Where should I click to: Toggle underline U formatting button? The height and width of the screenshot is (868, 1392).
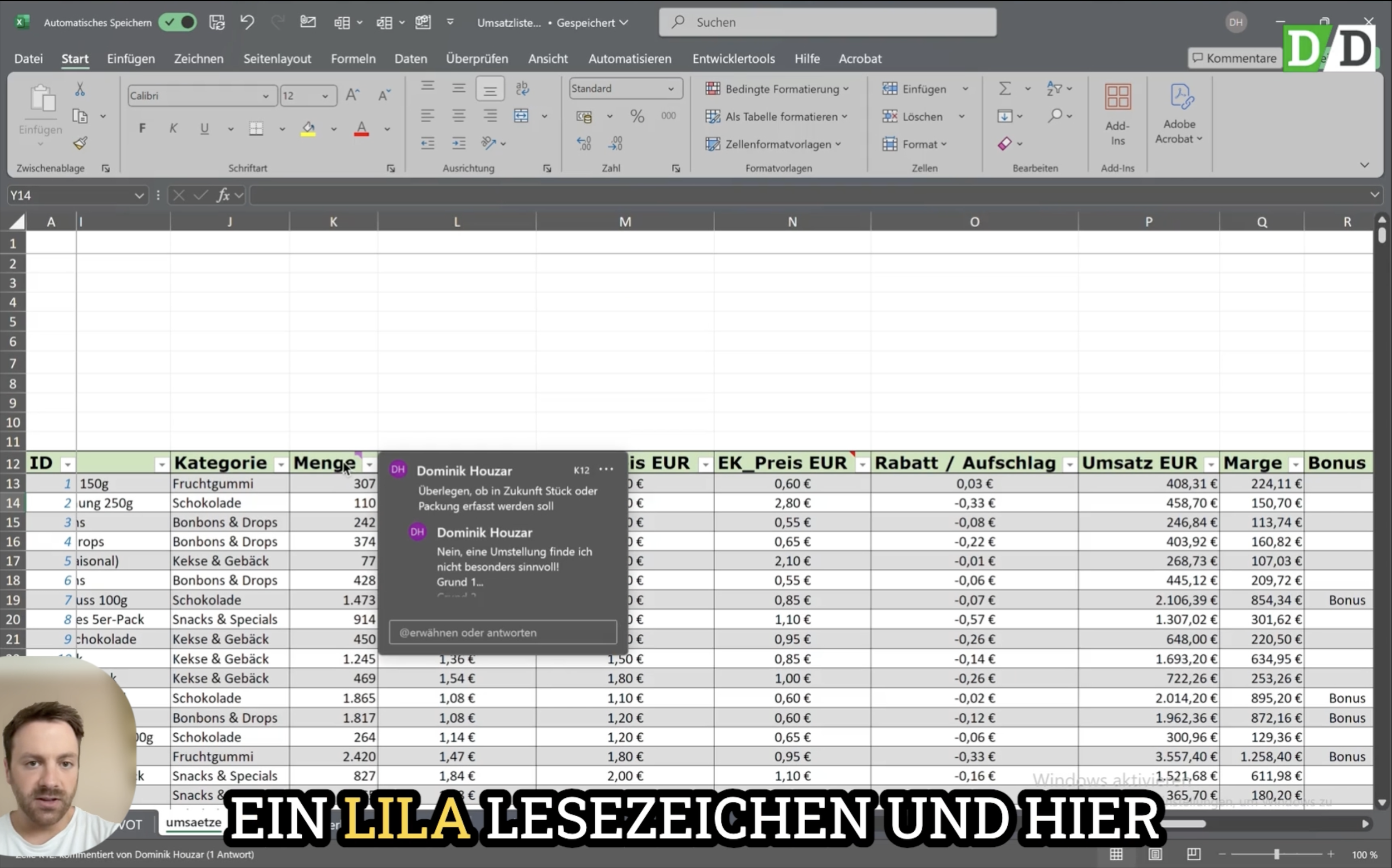(x=204, y=128)
